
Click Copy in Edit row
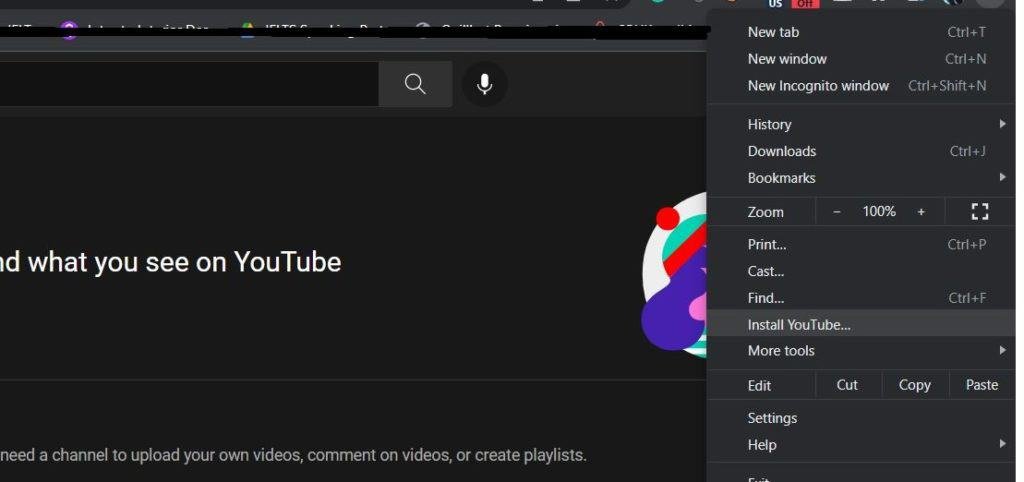coord(914,385)
